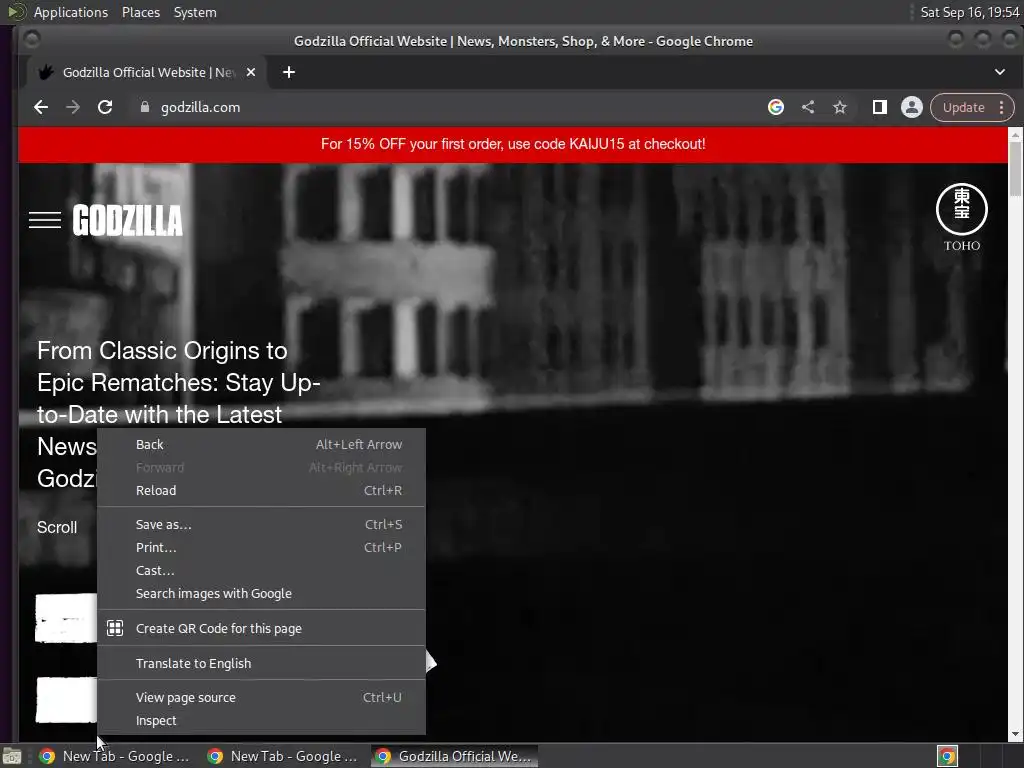The height and width of the screenshot is (768, 1024).
Task: Choose Reload in the context menu
Action: (x=261, y=490)
